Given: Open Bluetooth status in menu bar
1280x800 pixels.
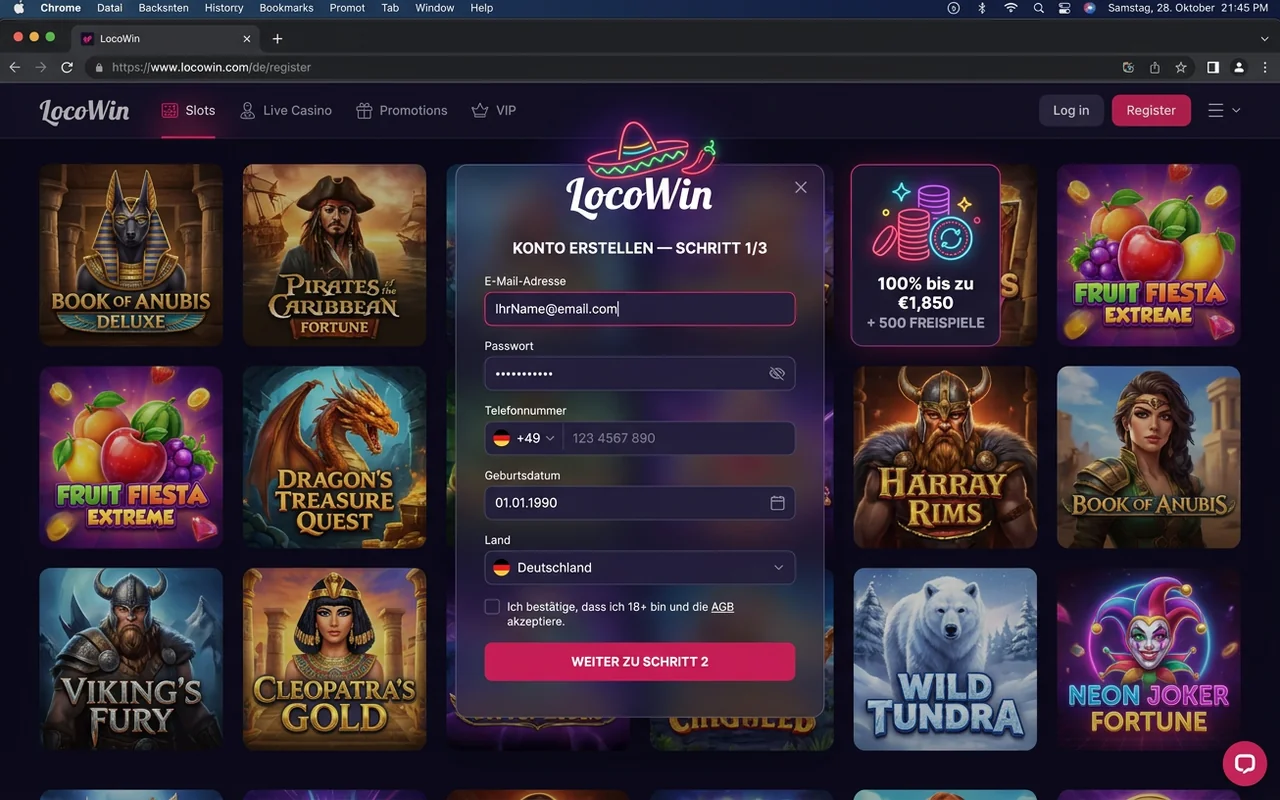Looking at the screenshot, I should point(982,8).
